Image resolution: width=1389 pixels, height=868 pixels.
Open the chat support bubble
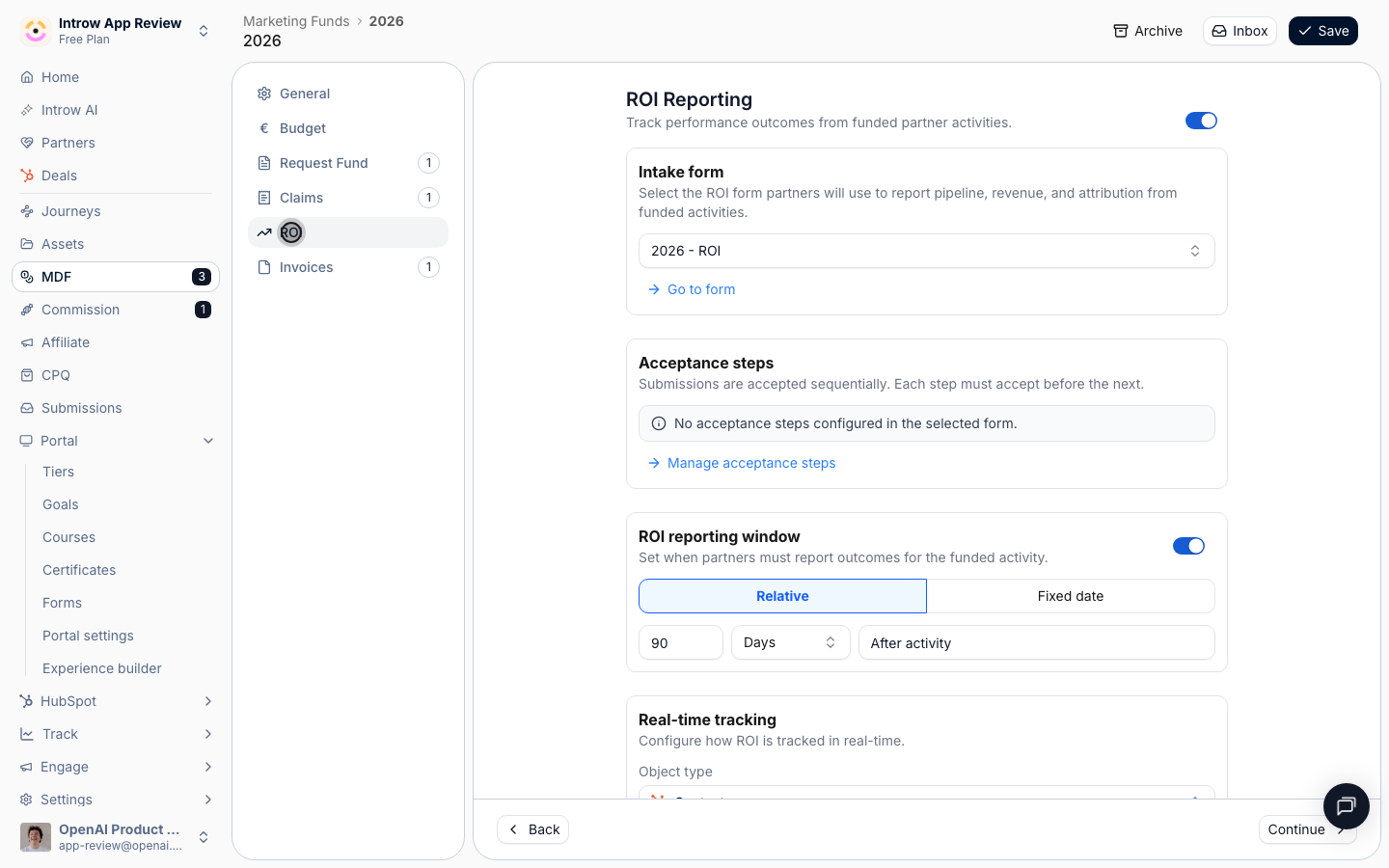1347,806
